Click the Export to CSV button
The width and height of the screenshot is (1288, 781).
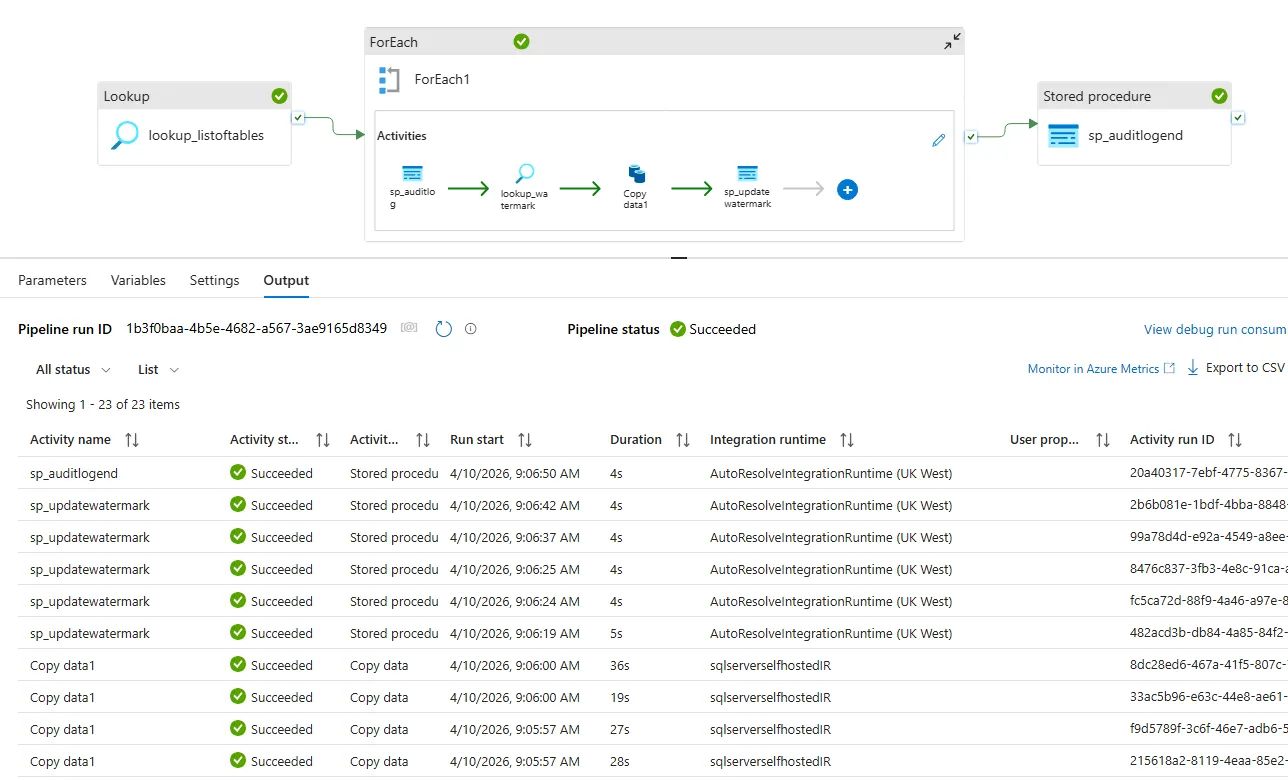click(1235, 368)
